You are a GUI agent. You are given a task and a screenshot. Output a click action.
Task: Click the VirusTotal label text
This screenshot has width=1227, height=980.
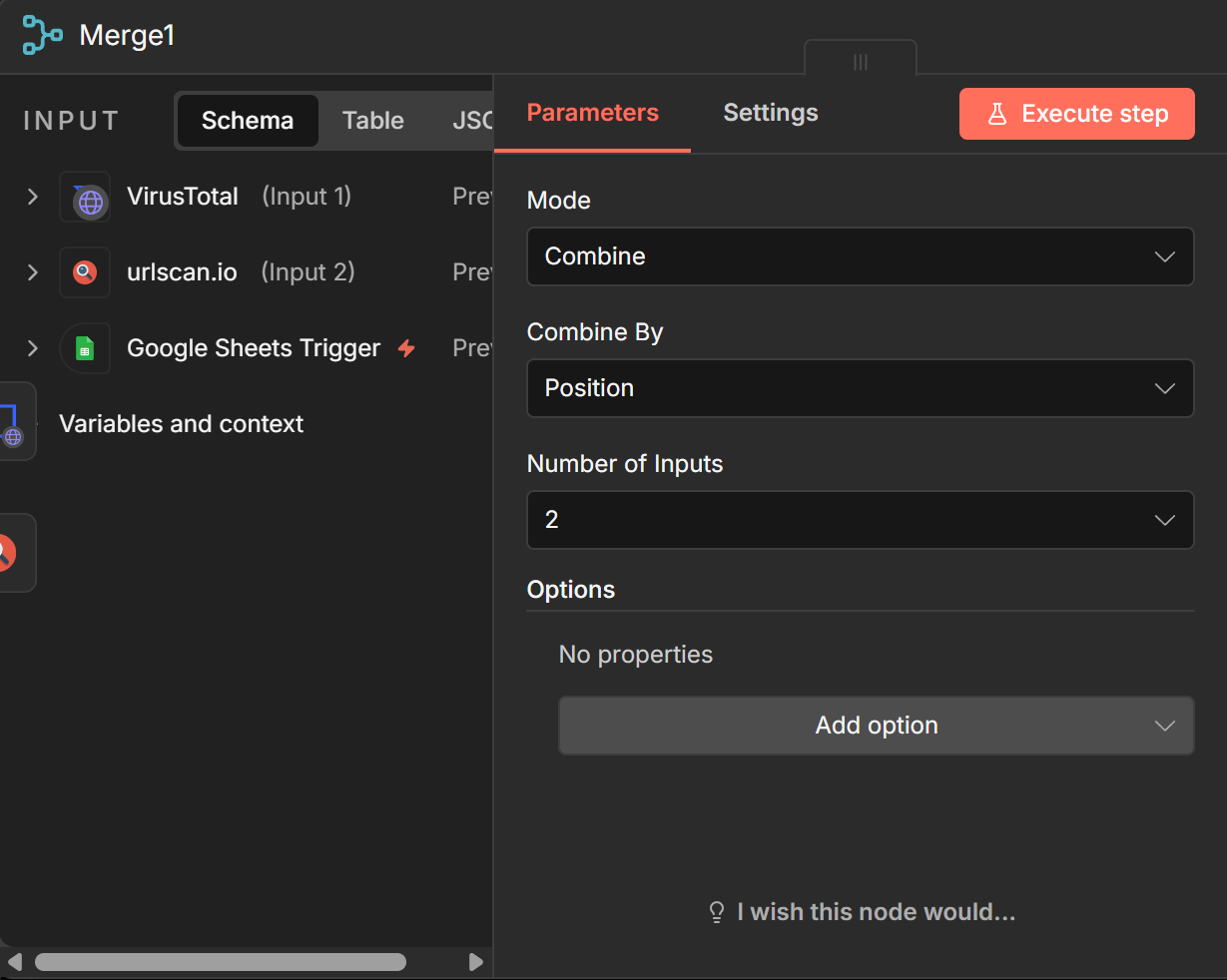183,197
